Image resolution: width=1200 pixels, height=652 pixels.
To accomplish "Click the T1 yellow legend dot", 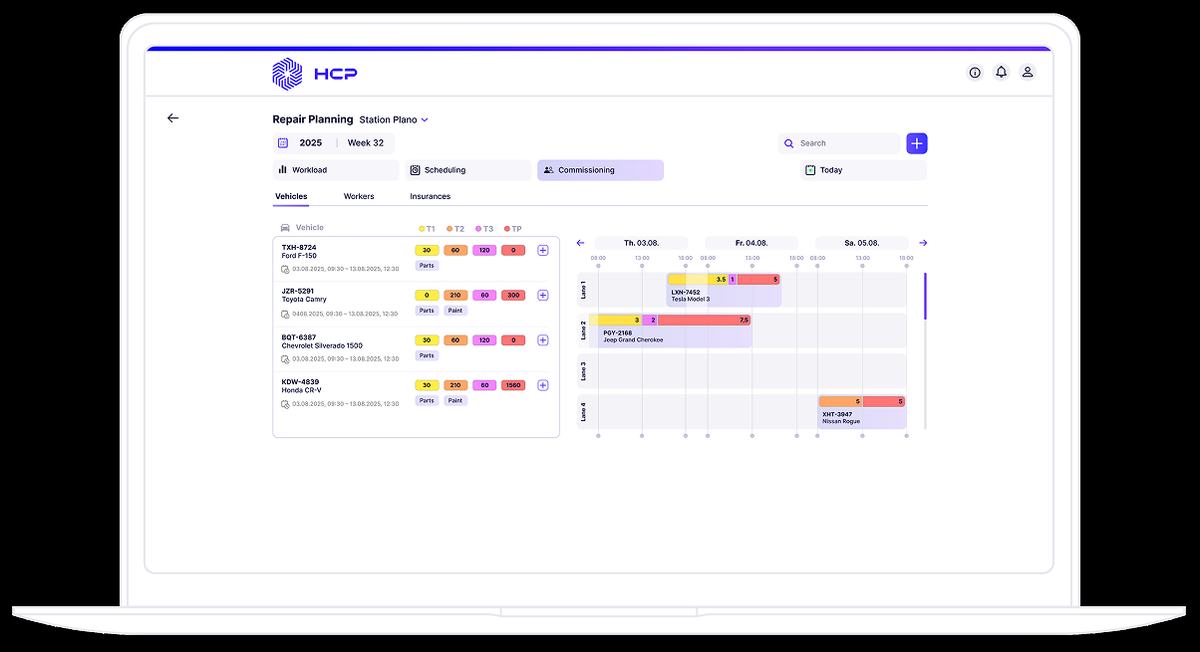I will 421,228.
